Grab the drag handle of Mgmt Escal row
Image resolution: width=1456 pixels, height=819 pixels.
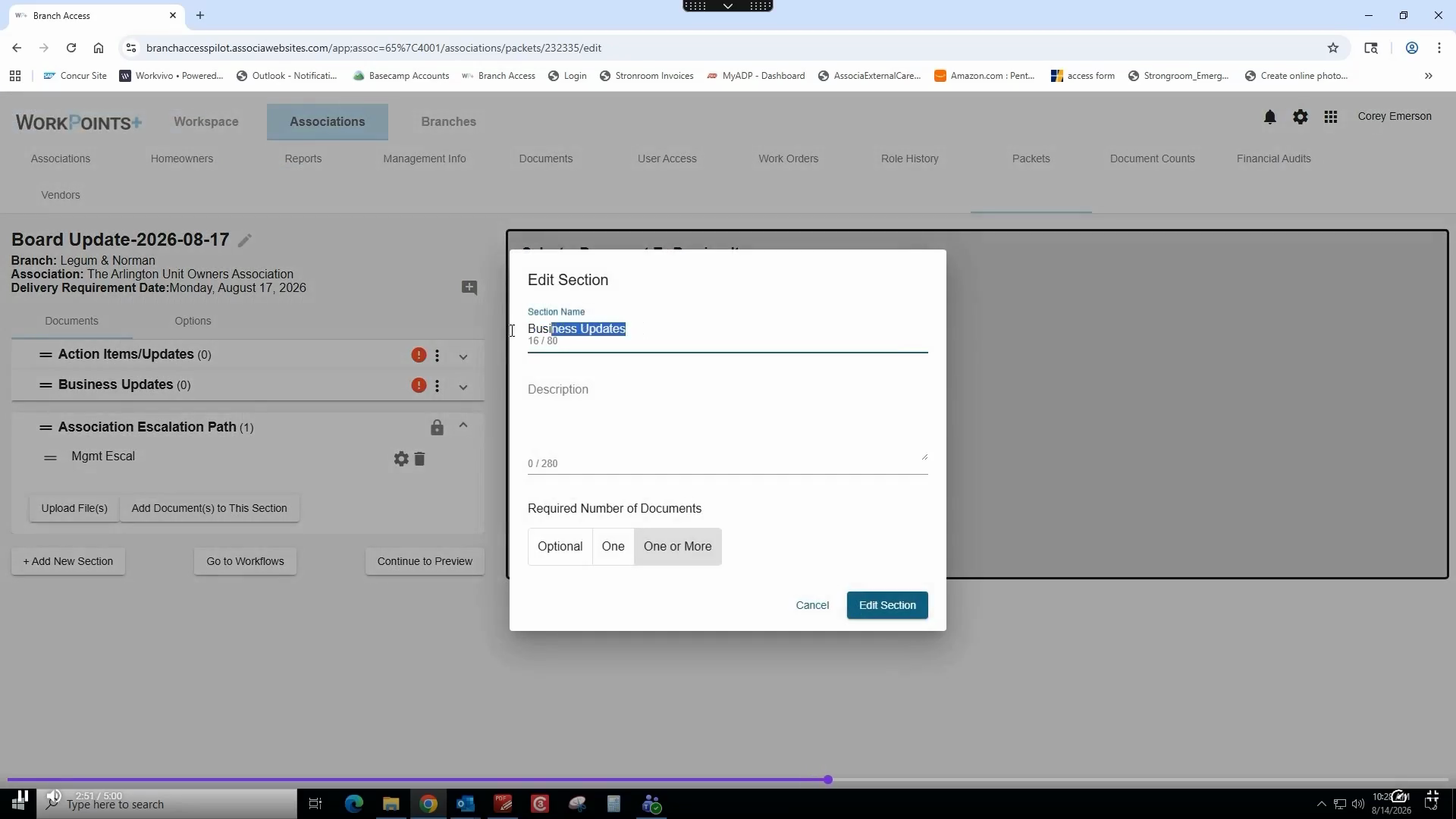(x=50, y=458)
